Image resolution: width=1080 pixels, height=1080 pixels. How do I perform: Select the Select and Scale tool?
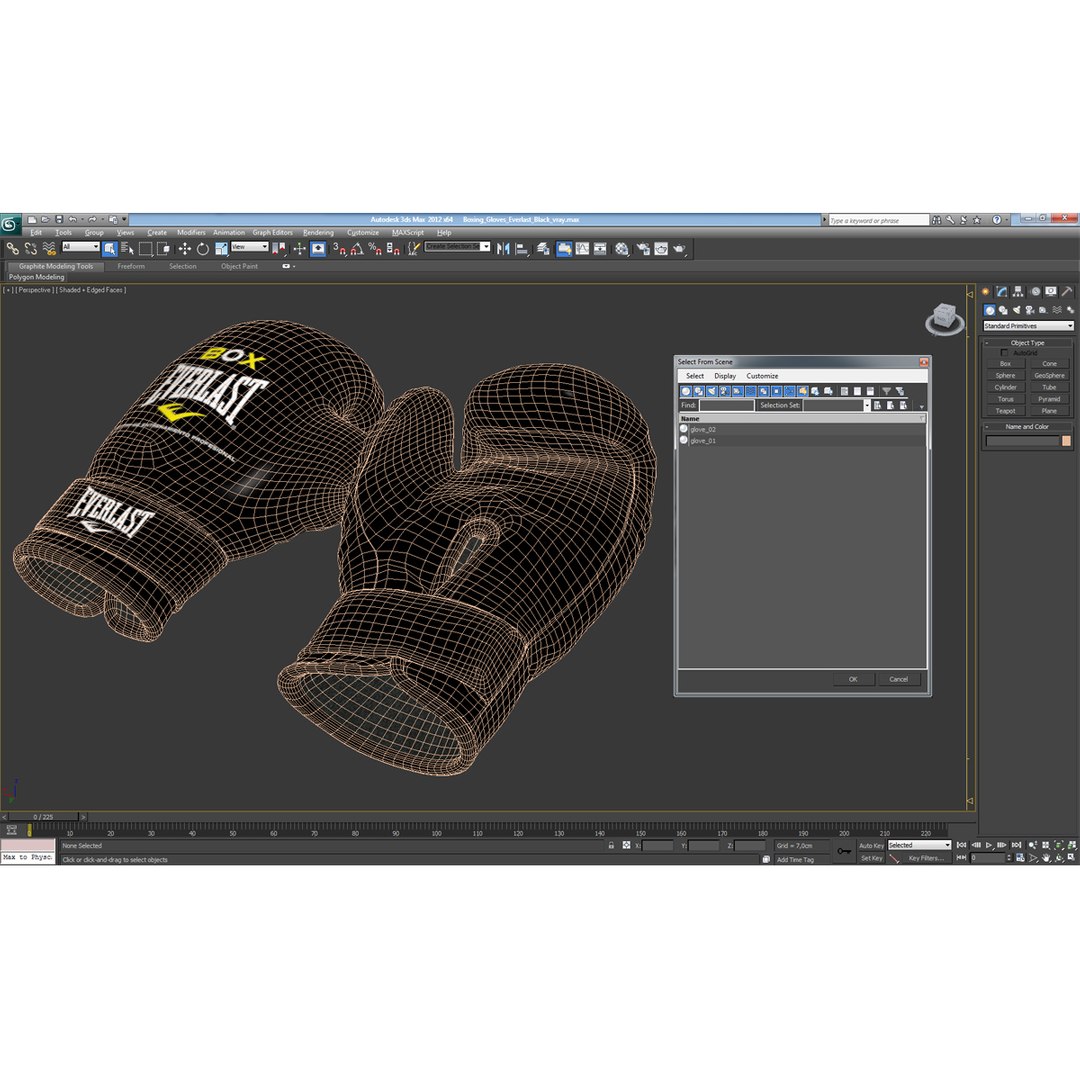tap(221, 249)
